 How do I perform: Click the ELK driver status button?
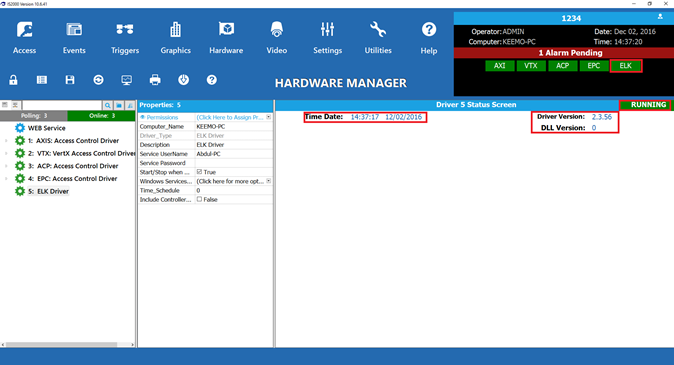[625, 66]
